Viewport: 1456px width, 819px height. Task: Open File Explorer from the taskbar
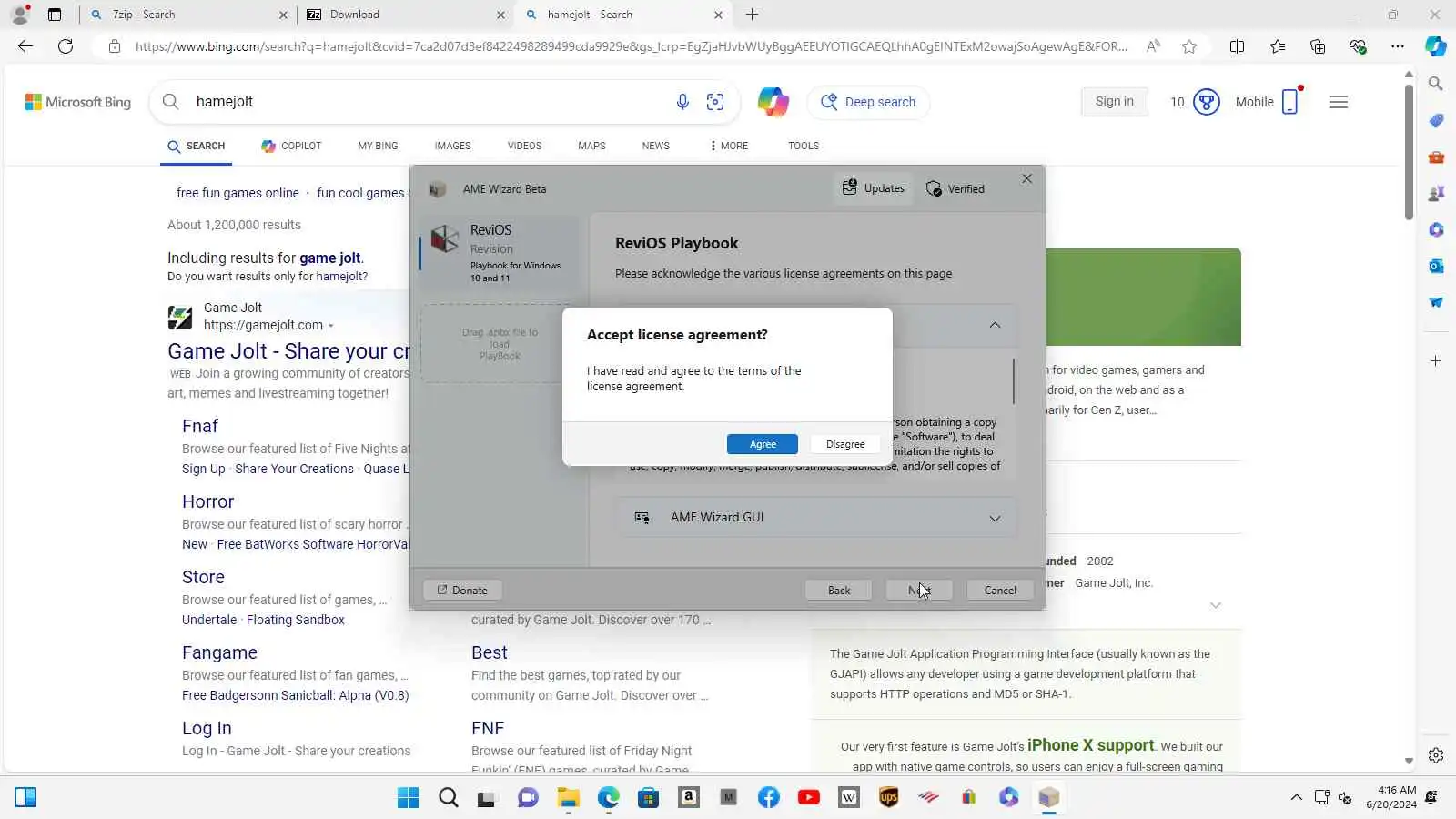pyautogui.click(x=569, y=798)
